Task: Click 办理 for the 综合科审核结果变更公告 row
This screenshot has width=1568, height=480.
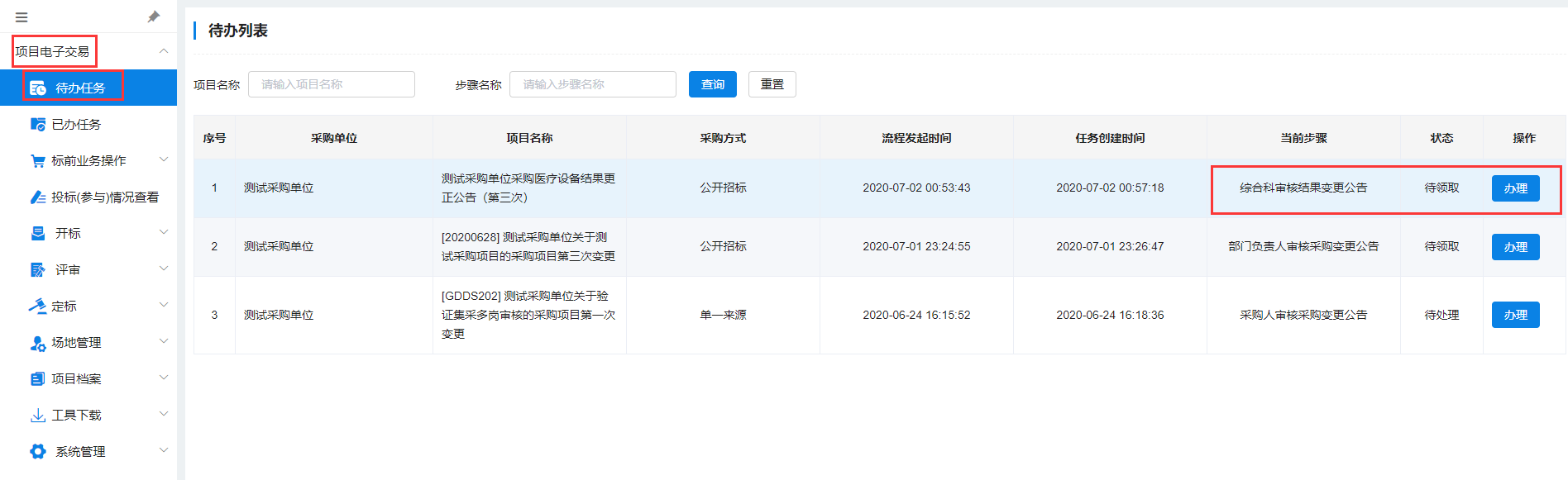Action: (x=1515, y=188)
